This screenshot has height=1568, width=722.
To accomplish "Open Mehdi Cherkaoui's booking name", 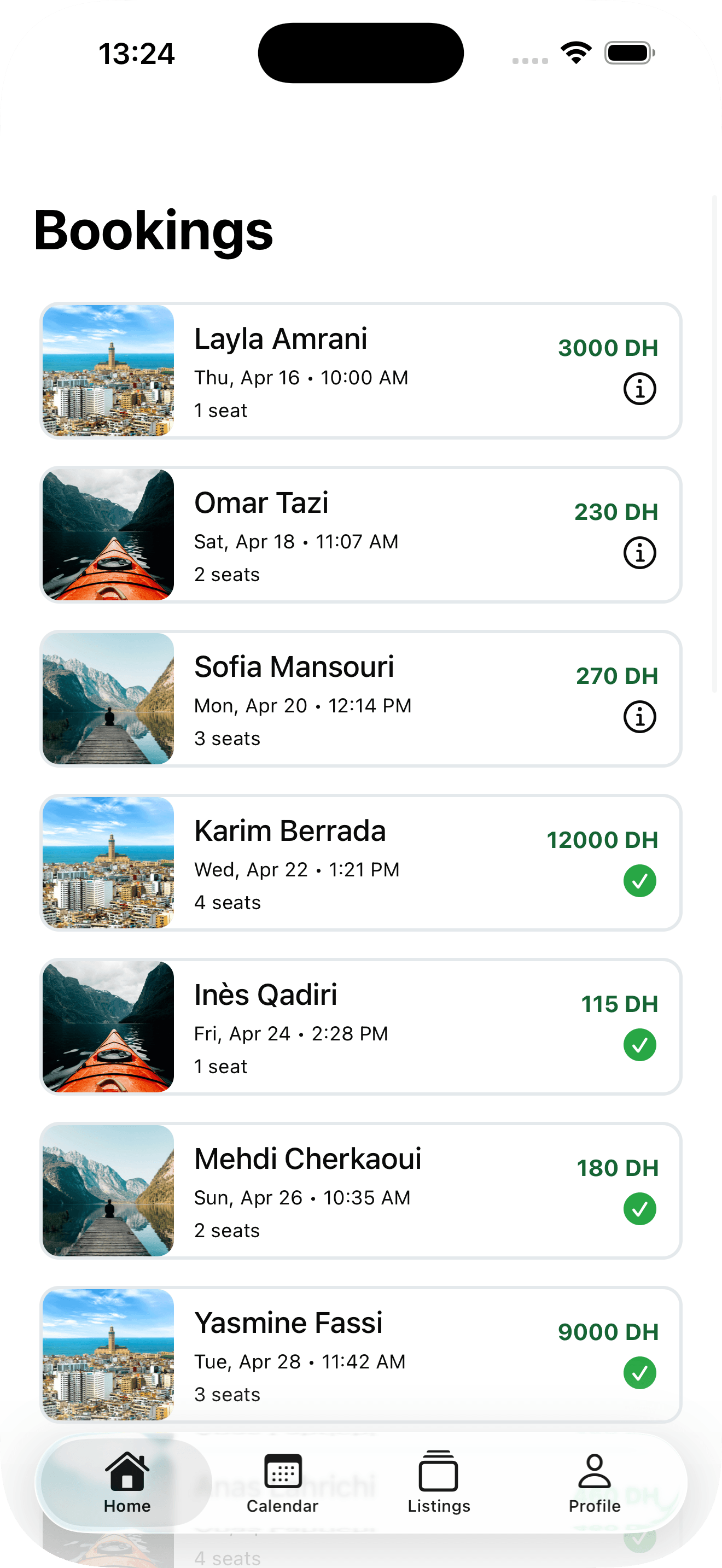I will 307,1159.
